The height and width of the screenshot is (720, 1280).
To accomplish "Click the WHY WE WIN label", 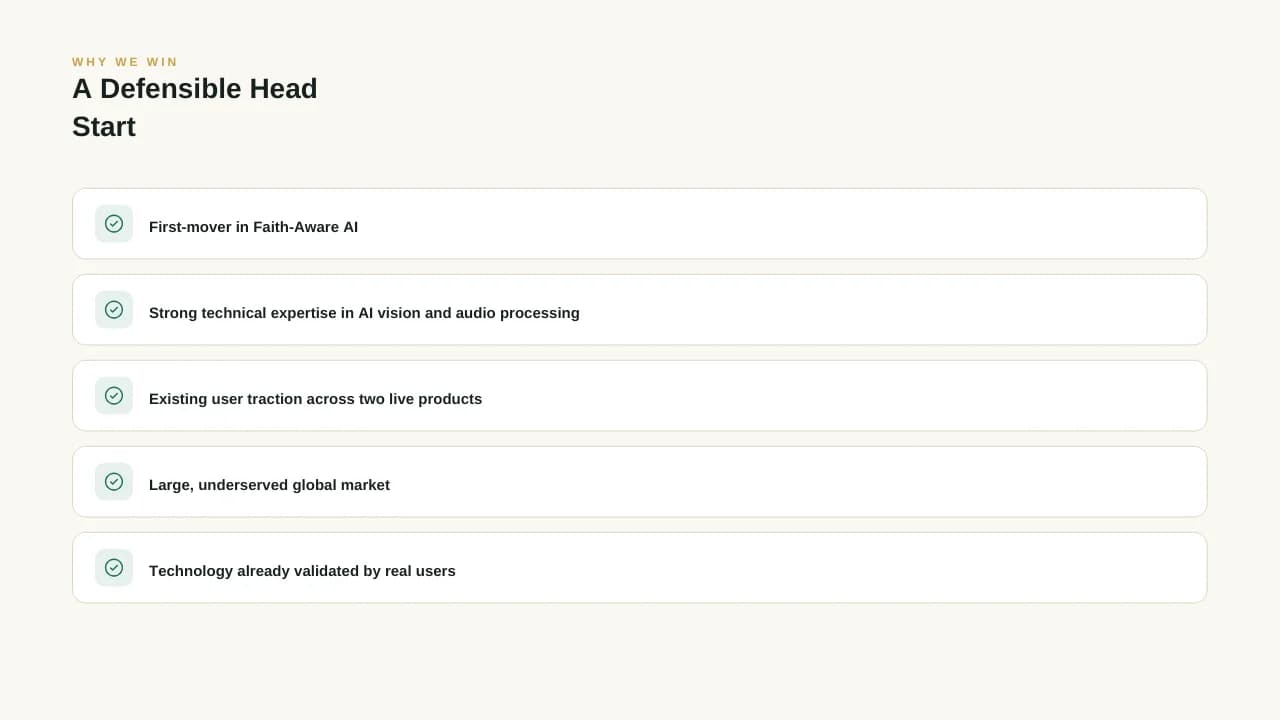I will point(125,62).
